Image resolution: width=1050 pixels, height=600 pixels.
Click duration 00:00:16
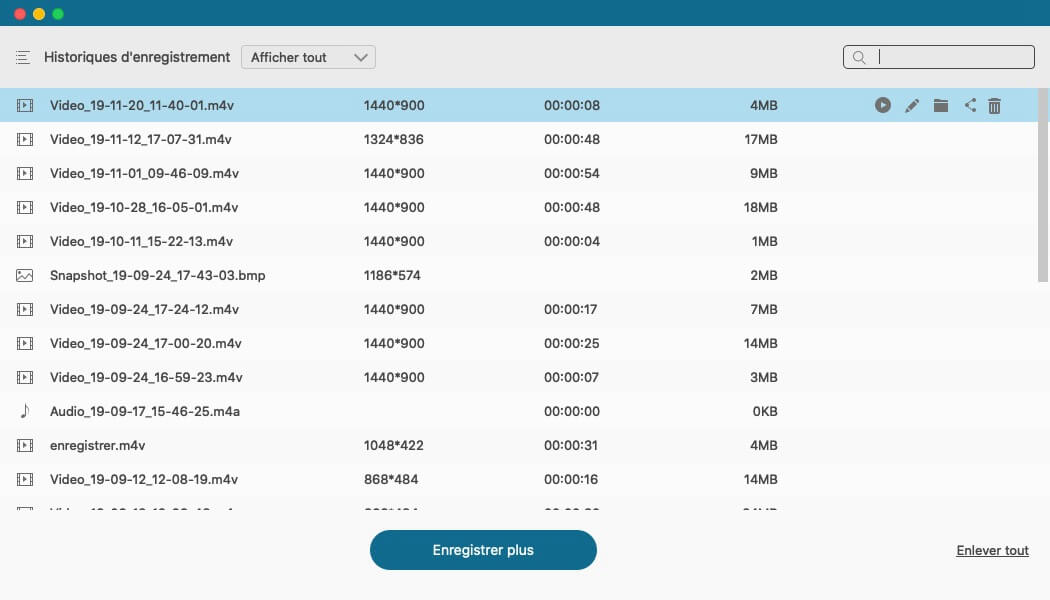[x=571, y=479]
